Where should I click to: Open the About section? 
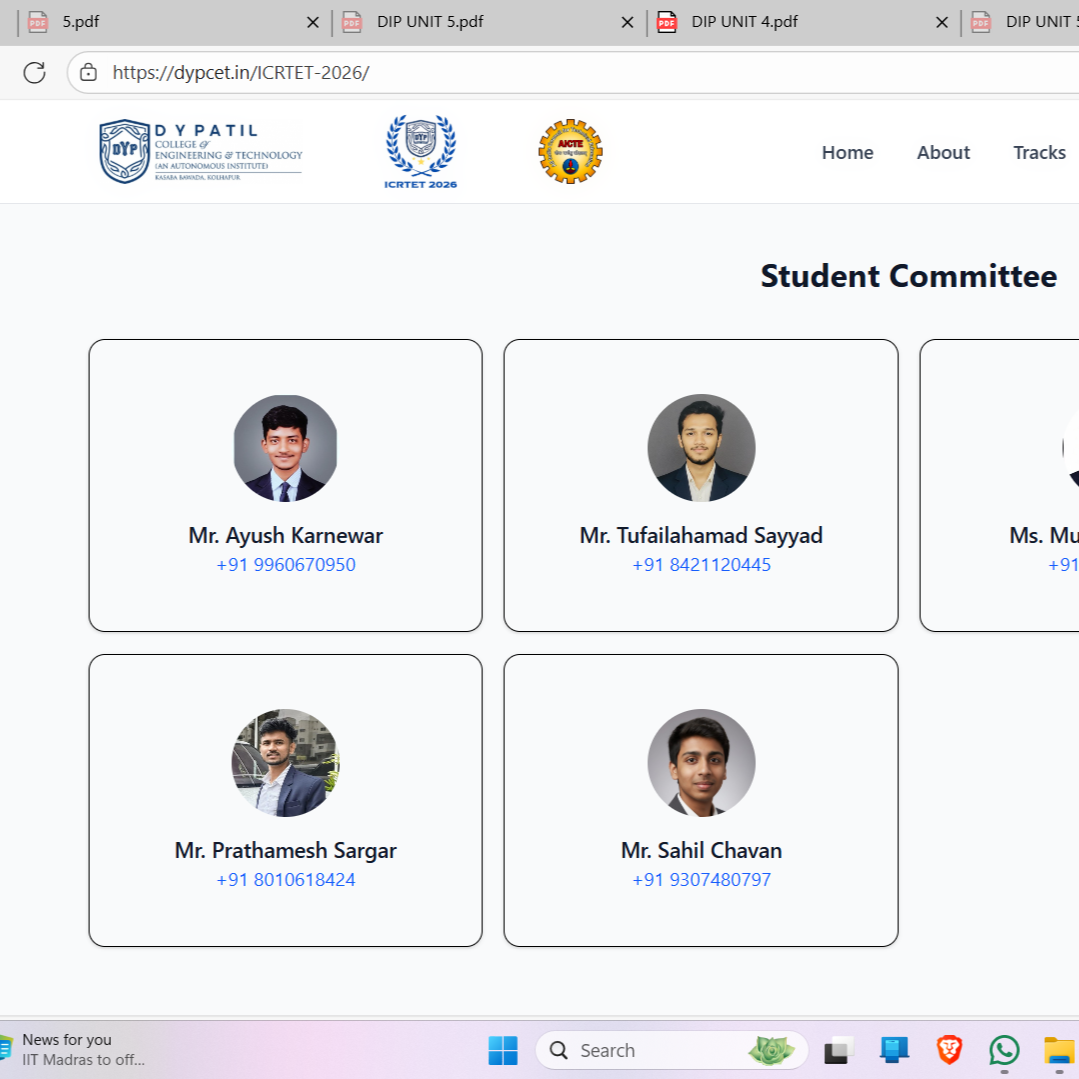point(943,152)
